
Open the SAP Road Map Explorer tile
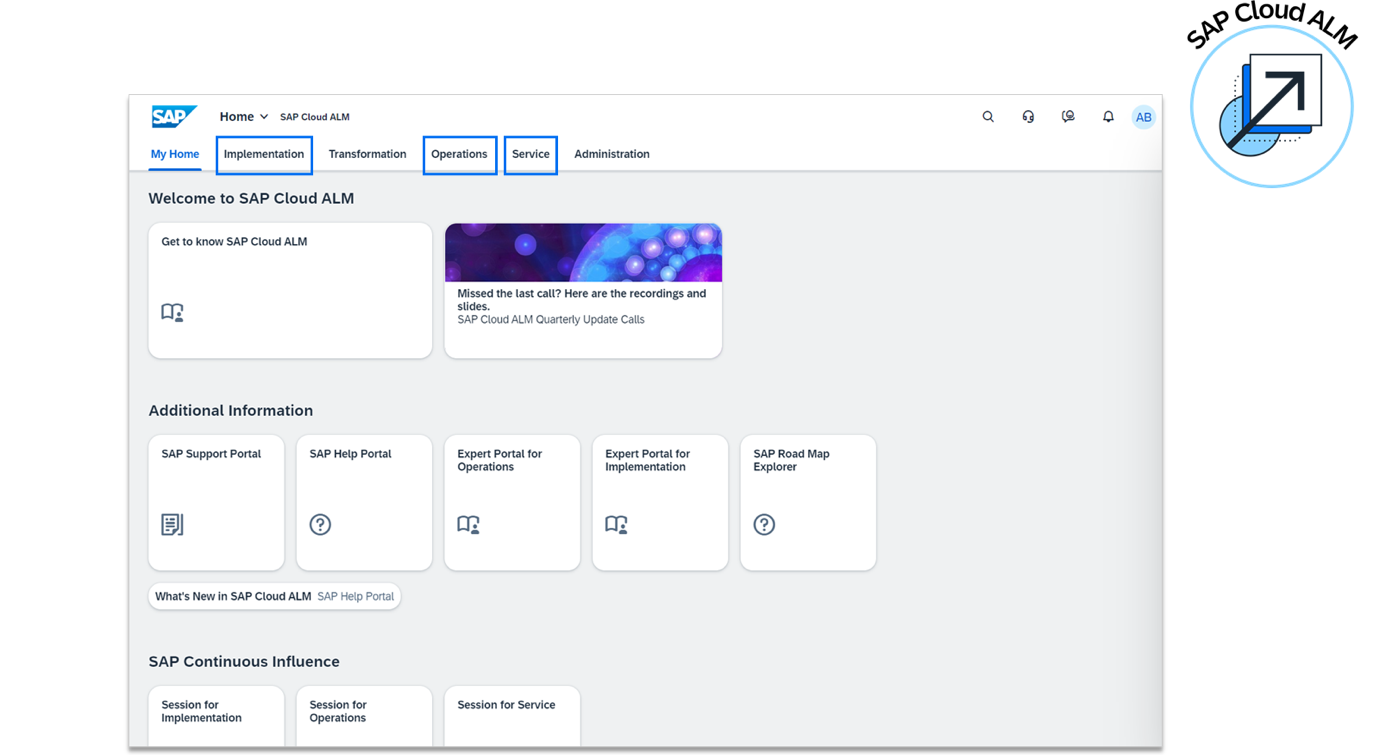click(808, 502)
